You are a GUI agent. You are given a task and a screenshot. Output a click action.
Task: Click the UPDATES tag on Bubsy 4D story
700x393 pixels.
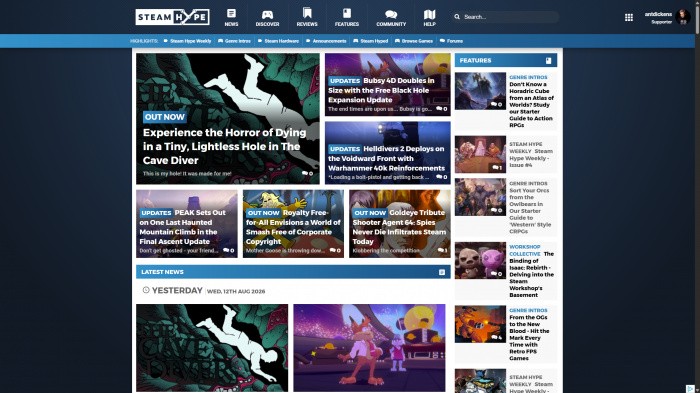pos(345,81)
